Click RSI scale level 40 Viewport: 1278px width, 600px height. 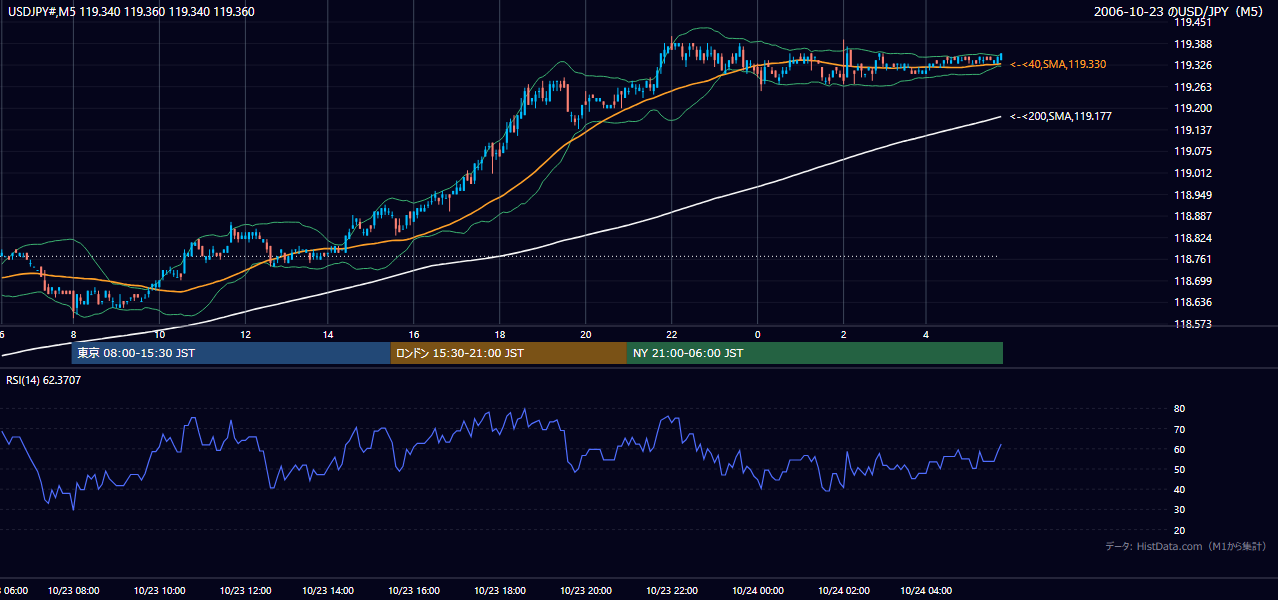pos(1179,490)
